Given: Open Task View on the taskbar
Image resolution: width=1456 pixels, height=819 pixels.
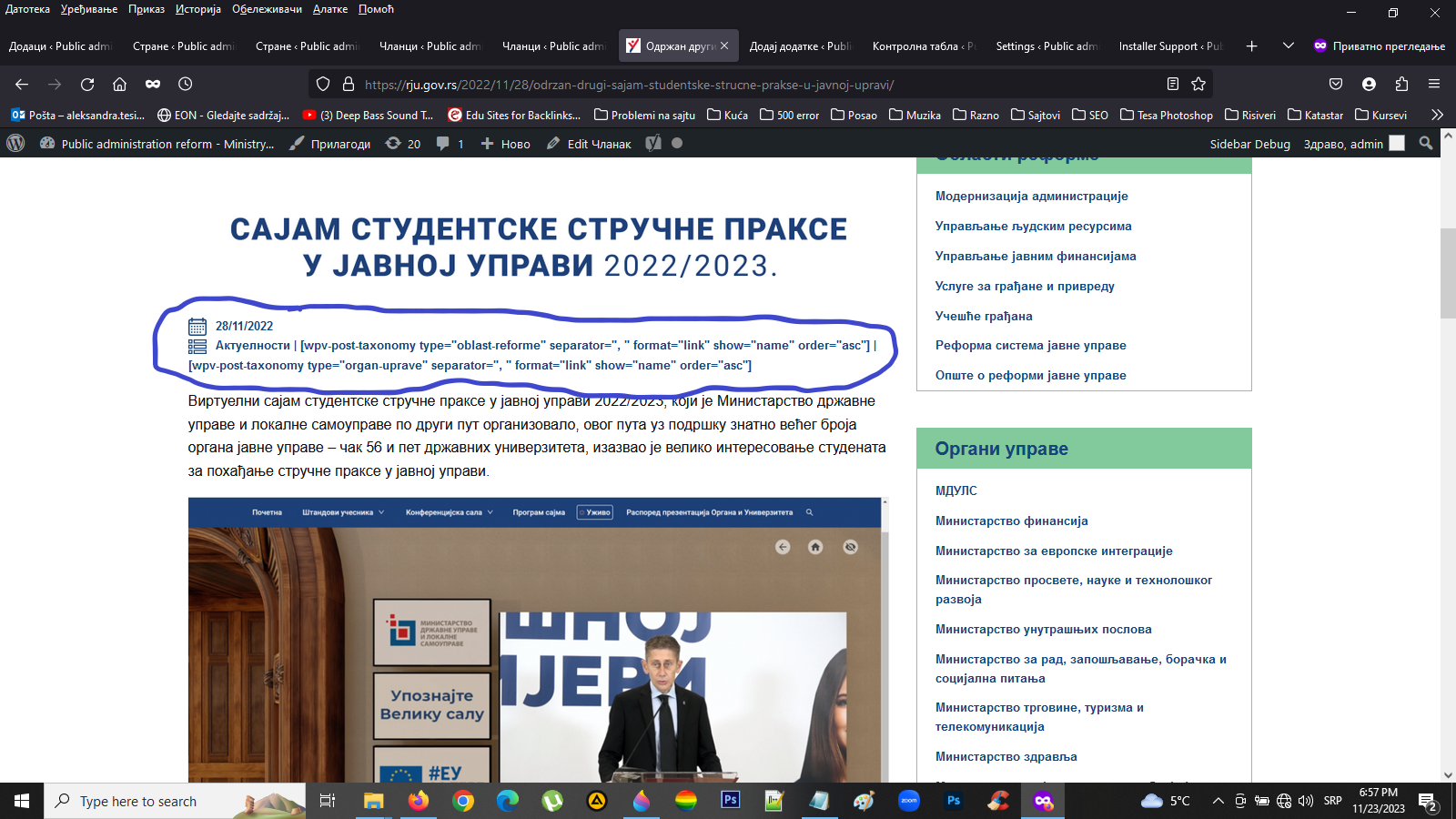Looking at the screenshot, I should [328, 801].
